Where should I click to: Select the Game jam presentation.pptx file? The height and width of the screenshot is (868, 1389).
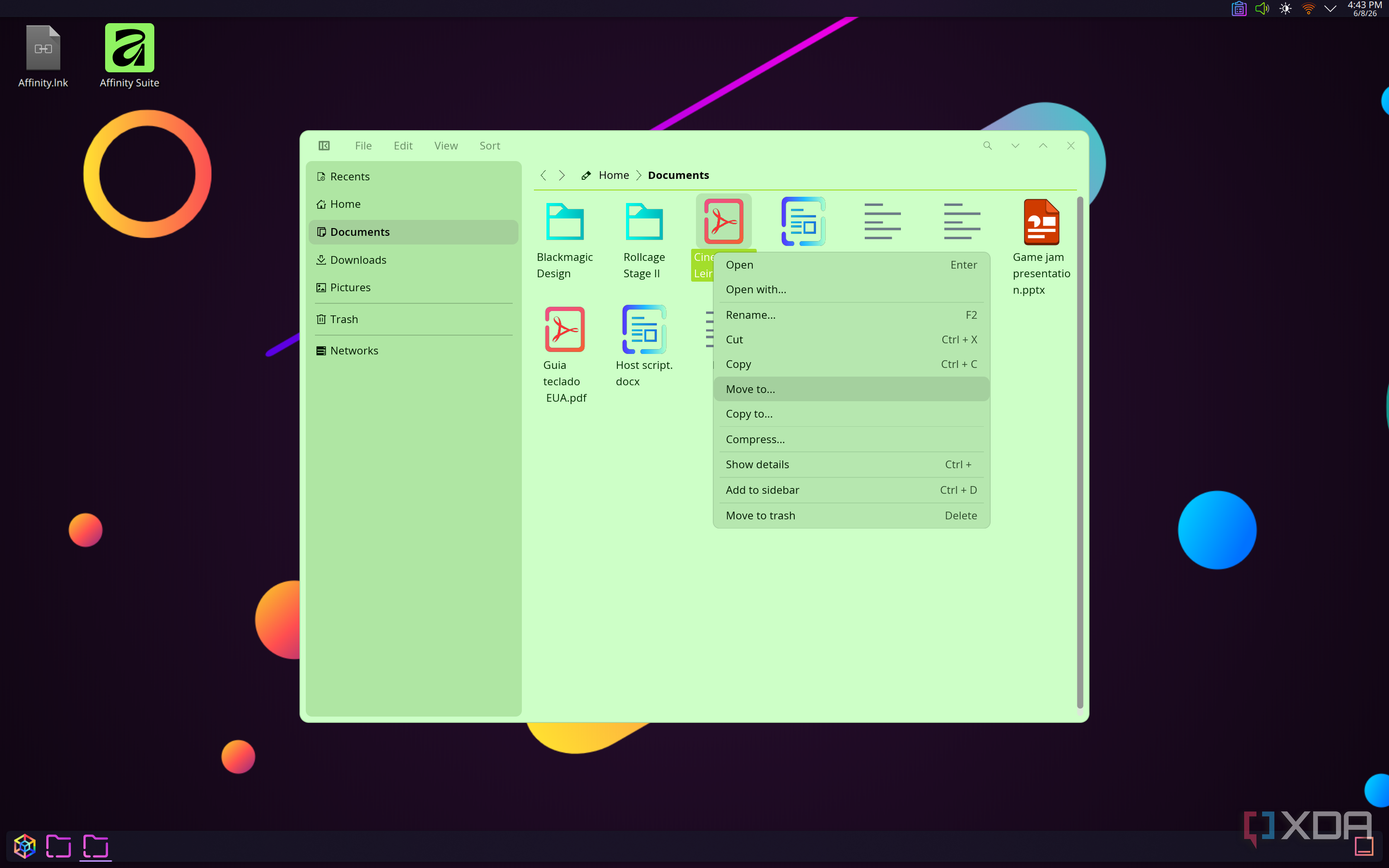coord(1041,247)
